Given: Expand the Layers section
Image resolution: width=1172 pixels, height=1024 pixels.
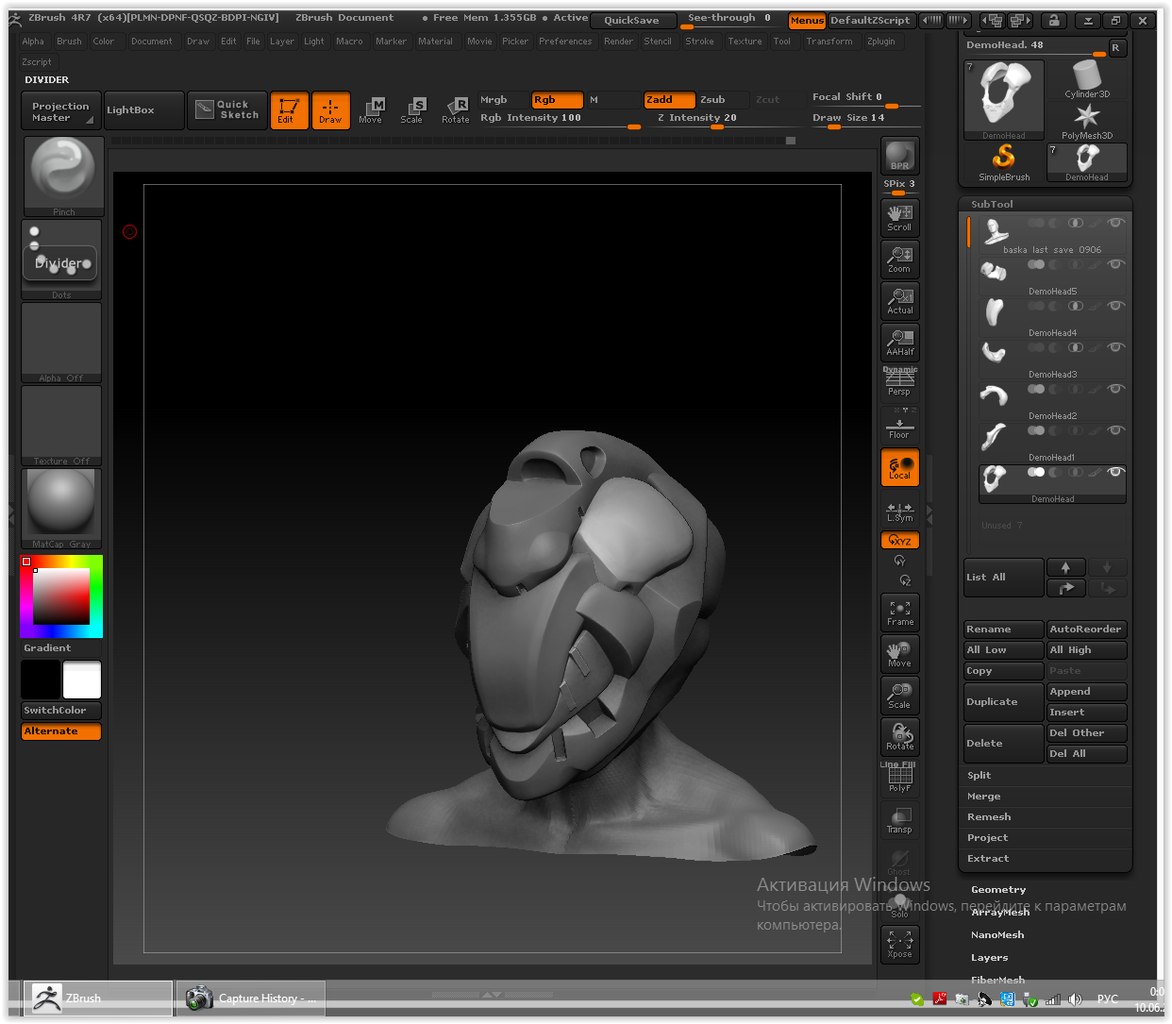Looking at the screenshot, I should tap(989, 957).
